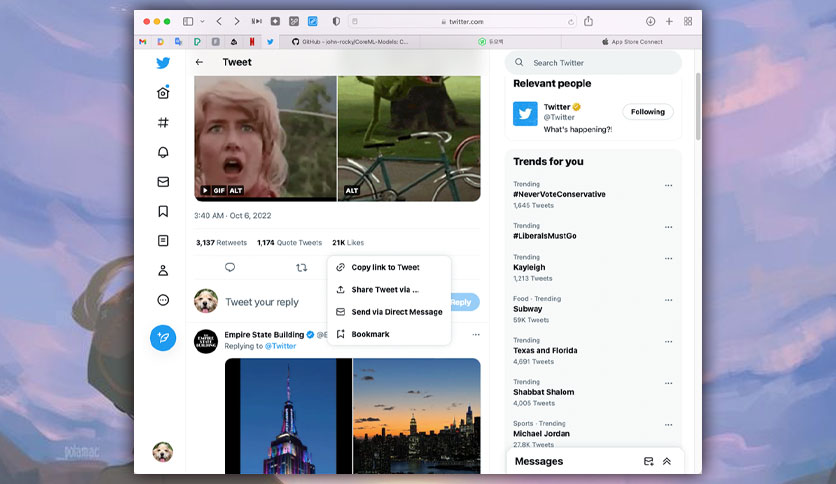Viewport: 836px width, 484px height.
Task: Open Bookmarks icon in sidebar
Action: click(163, 212)
